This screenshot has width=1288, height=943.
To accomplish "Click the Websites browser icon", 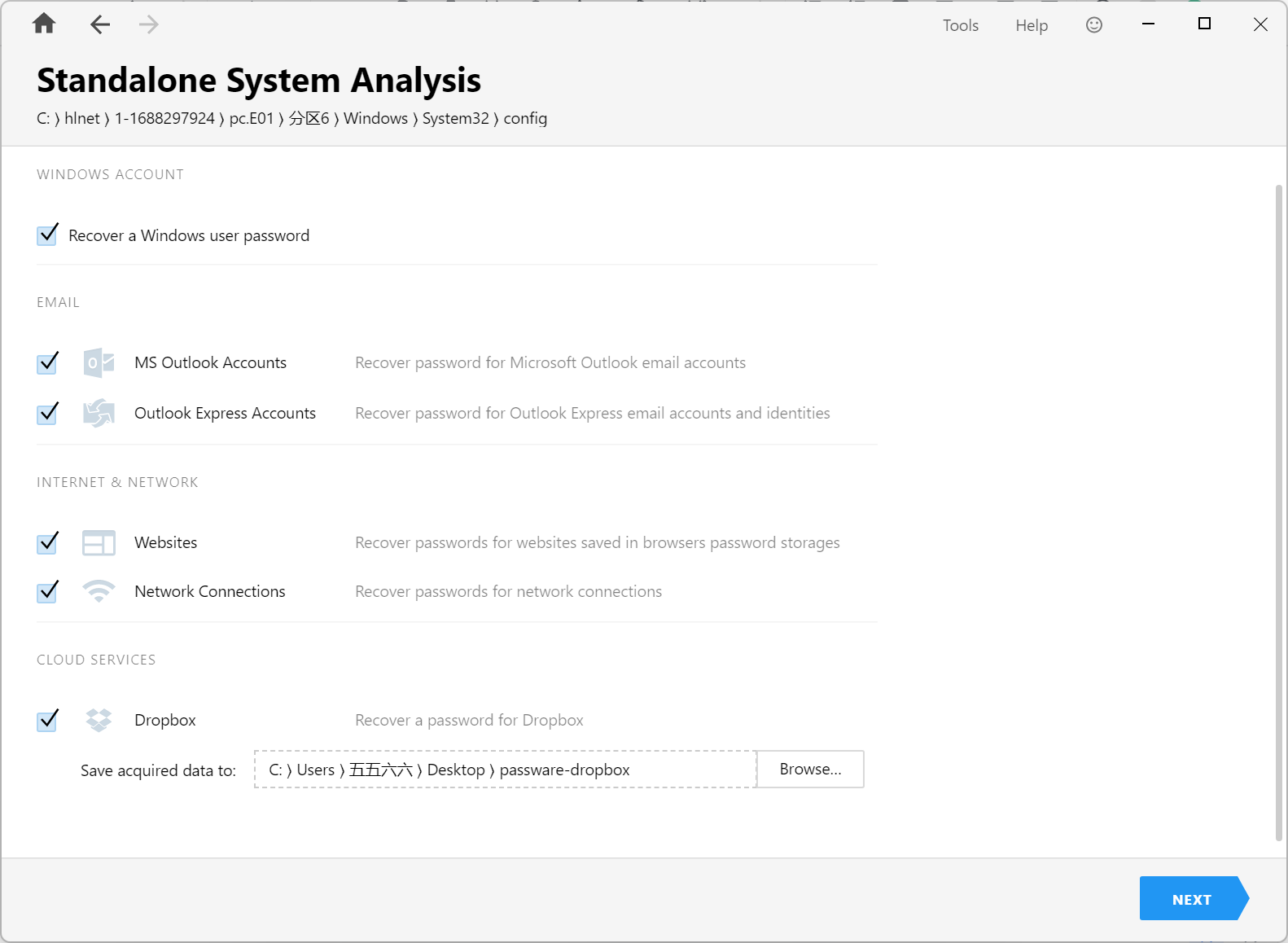I will click(99, 542).
